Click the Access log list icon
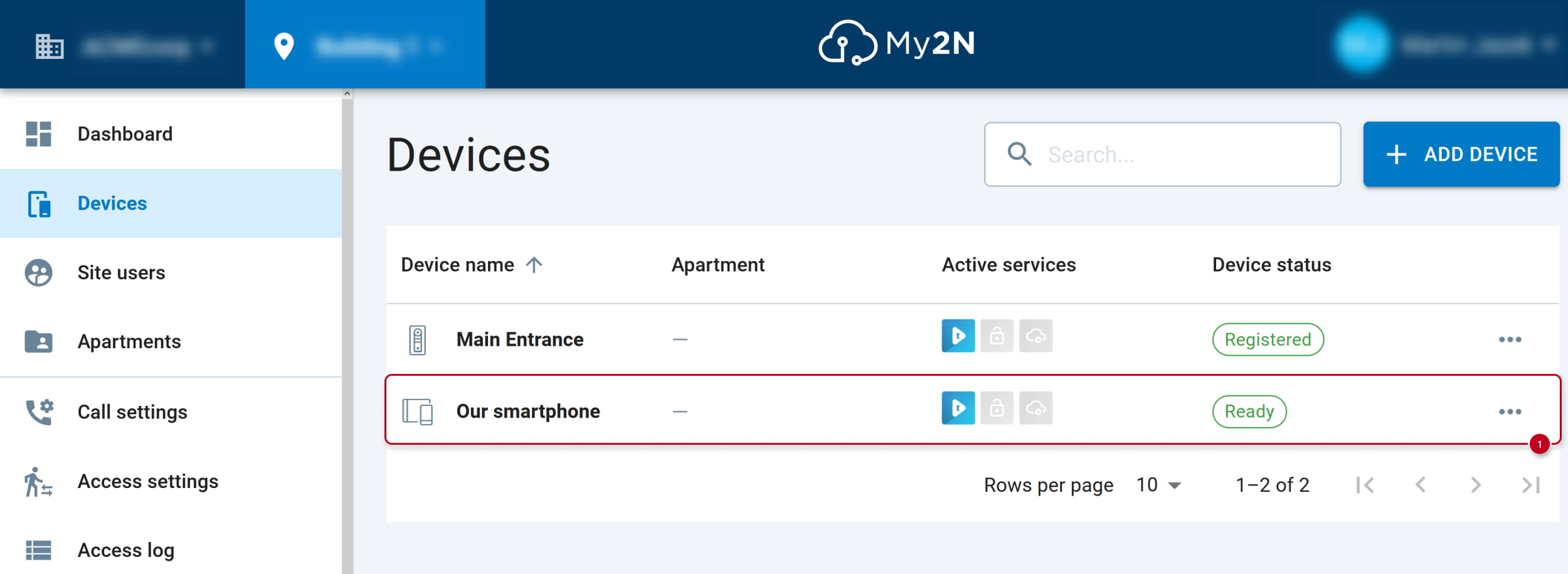The height and width of the screenshot is (574, 1568). (38, 550)
